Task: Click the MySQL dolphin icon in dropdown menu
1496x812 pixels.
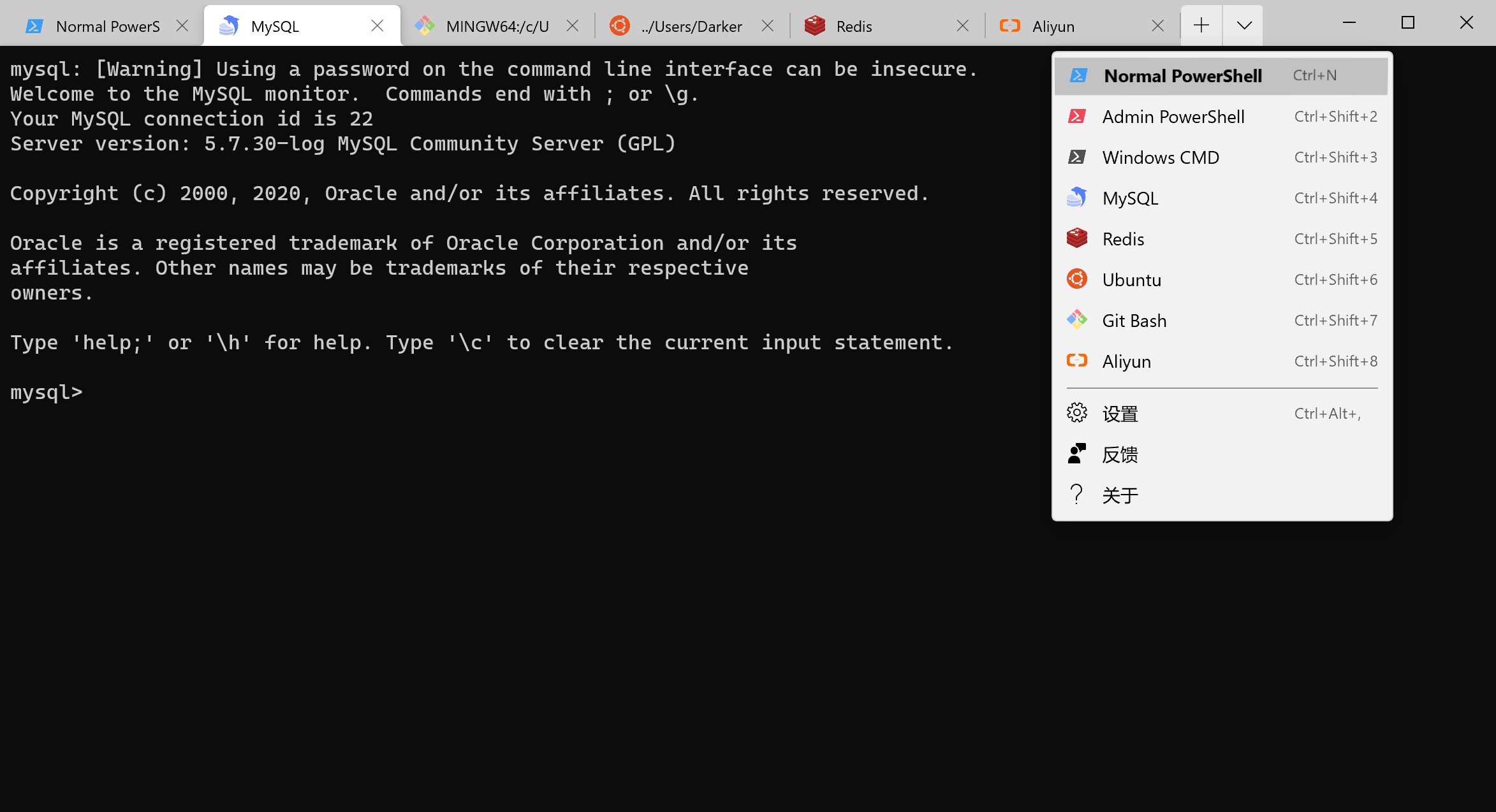Action: click(x=1077, y=198)
